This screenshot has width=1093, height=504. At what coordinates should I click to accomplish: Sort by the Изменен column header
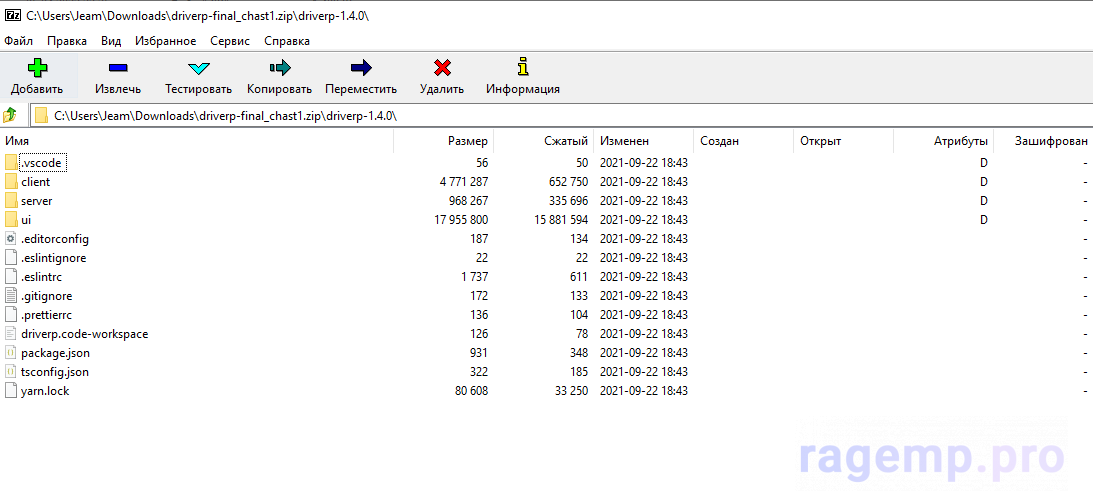(x=624, y=141)
